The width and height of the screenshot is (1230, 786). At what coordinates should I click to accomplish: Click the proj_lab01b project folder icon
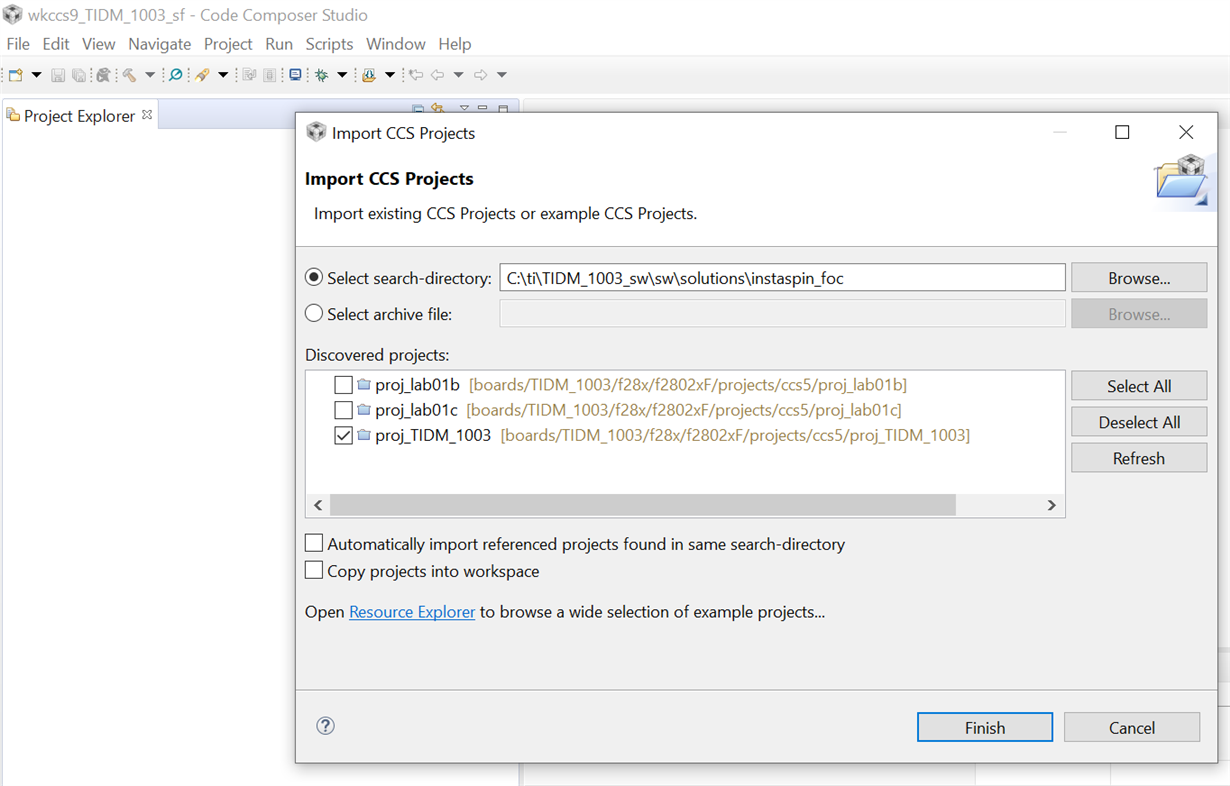364,384
